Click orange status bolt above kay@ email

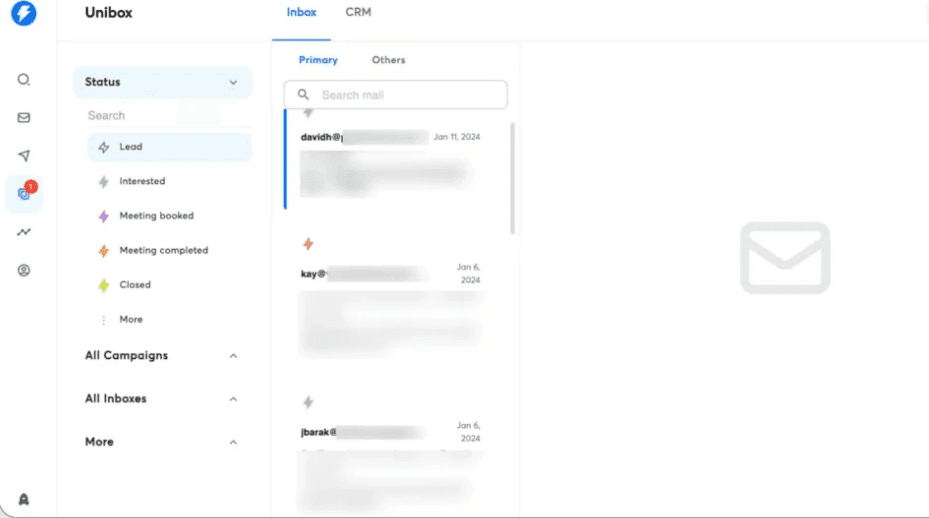pos(308,244)
